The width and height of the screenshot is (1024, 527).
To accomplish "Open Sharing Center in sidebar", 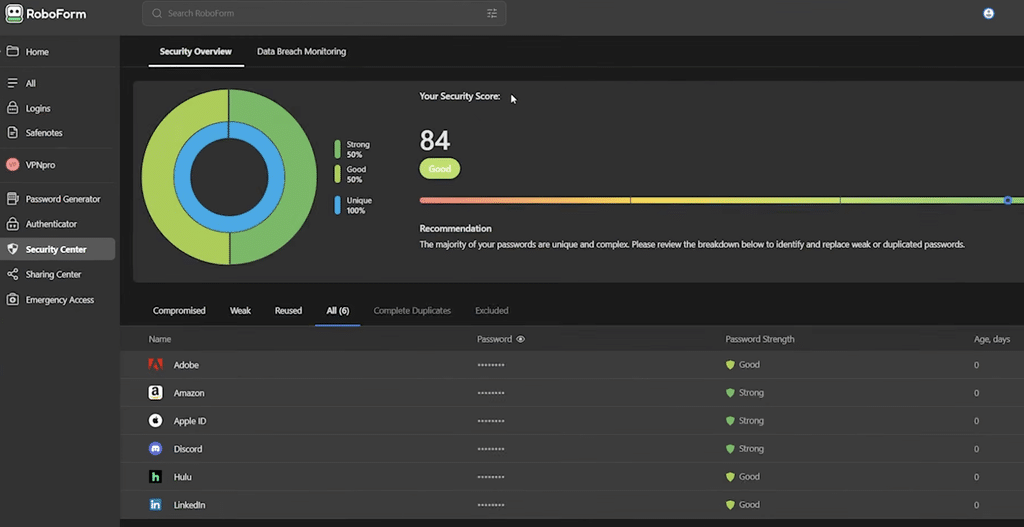I will tap(59, 274).
